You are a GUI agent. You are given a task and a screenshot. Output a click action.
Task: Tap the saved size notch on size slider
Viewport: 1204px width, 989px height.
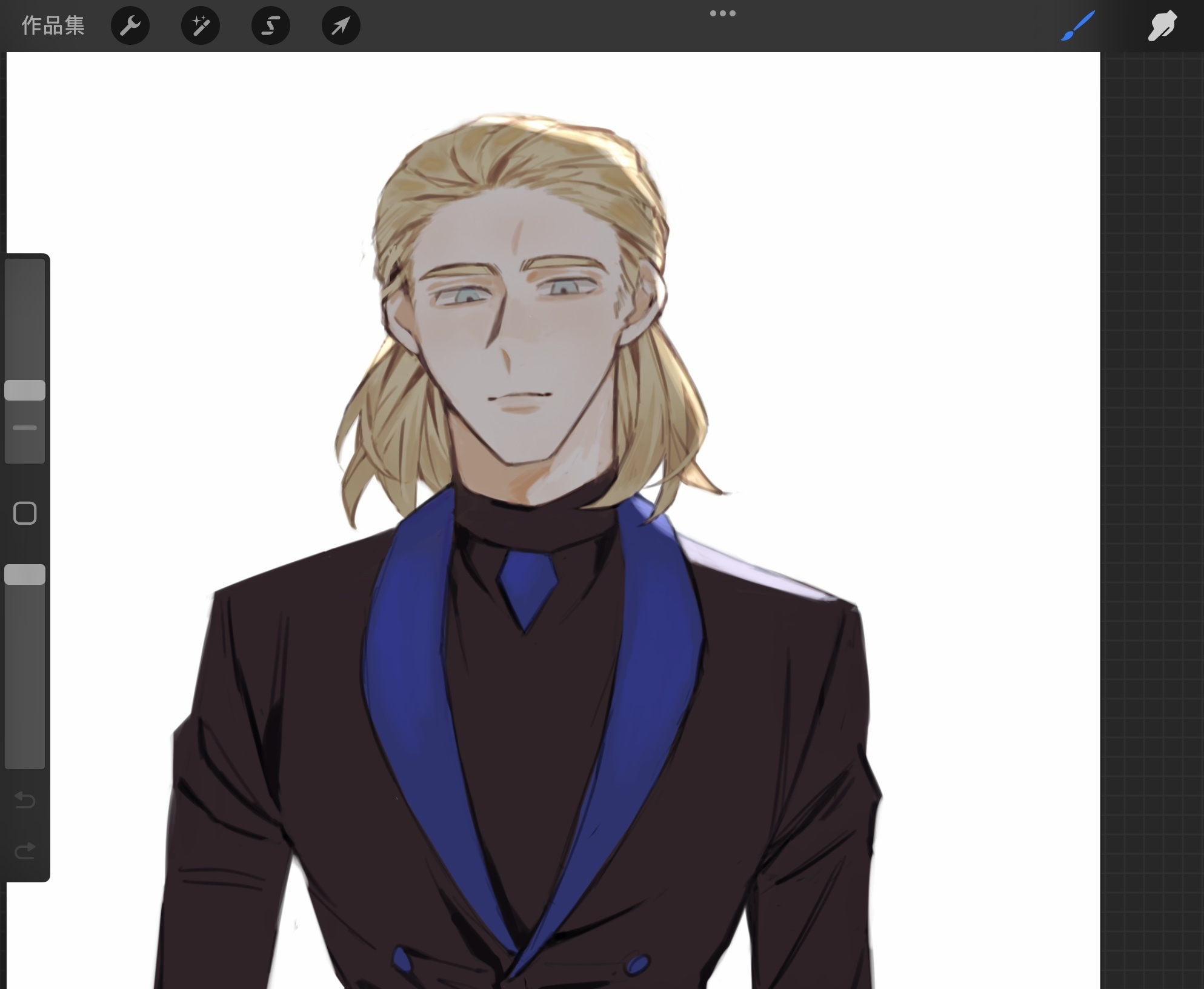pyautogui.click(x=25, y=428)
